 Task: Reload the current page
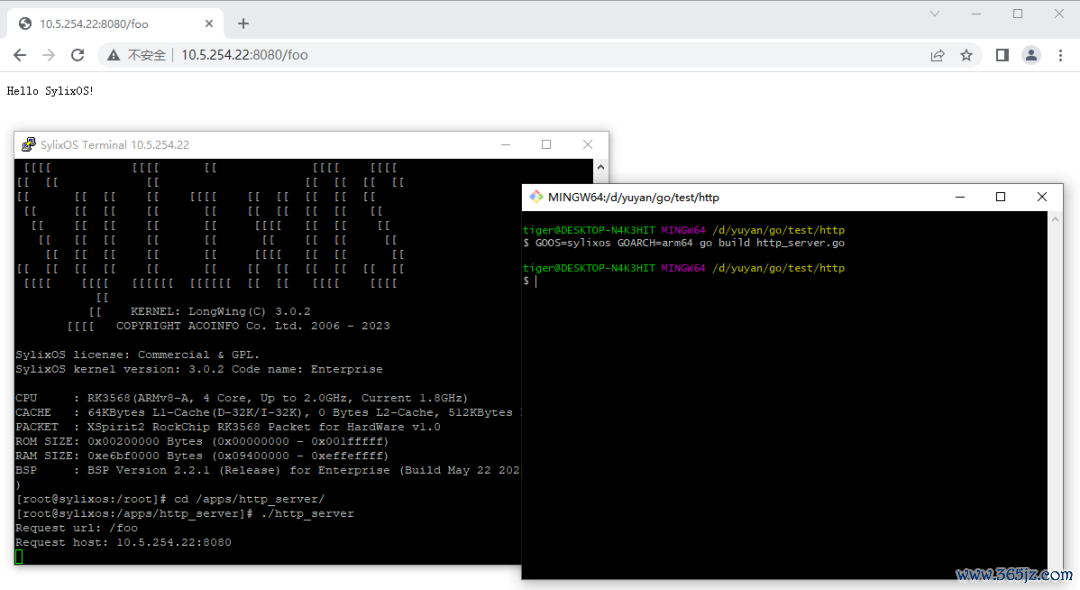point(77,55)
